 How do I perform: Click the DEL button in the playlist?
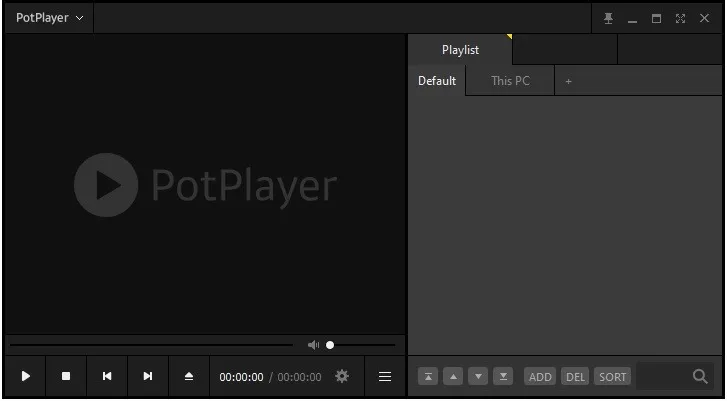[x=575, y=376]
